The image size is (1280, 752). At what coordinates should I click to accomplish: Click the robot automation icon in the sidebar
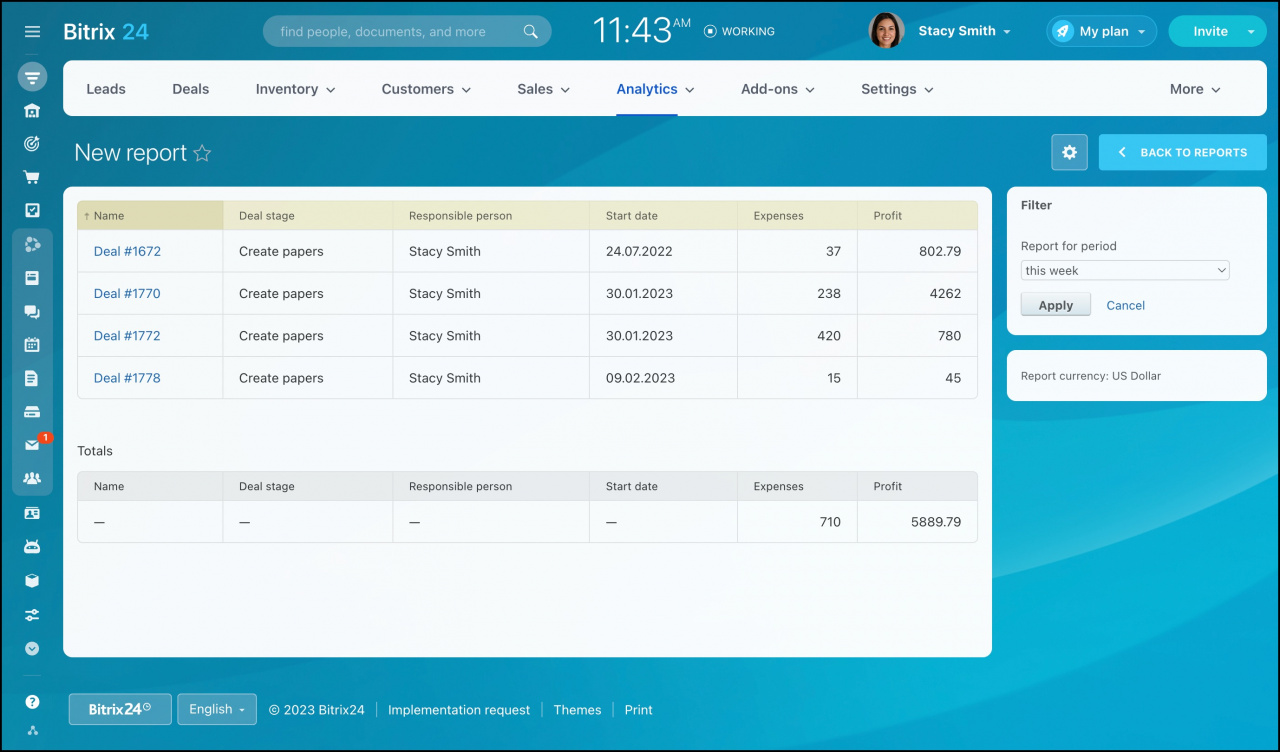tap(32, 547)
